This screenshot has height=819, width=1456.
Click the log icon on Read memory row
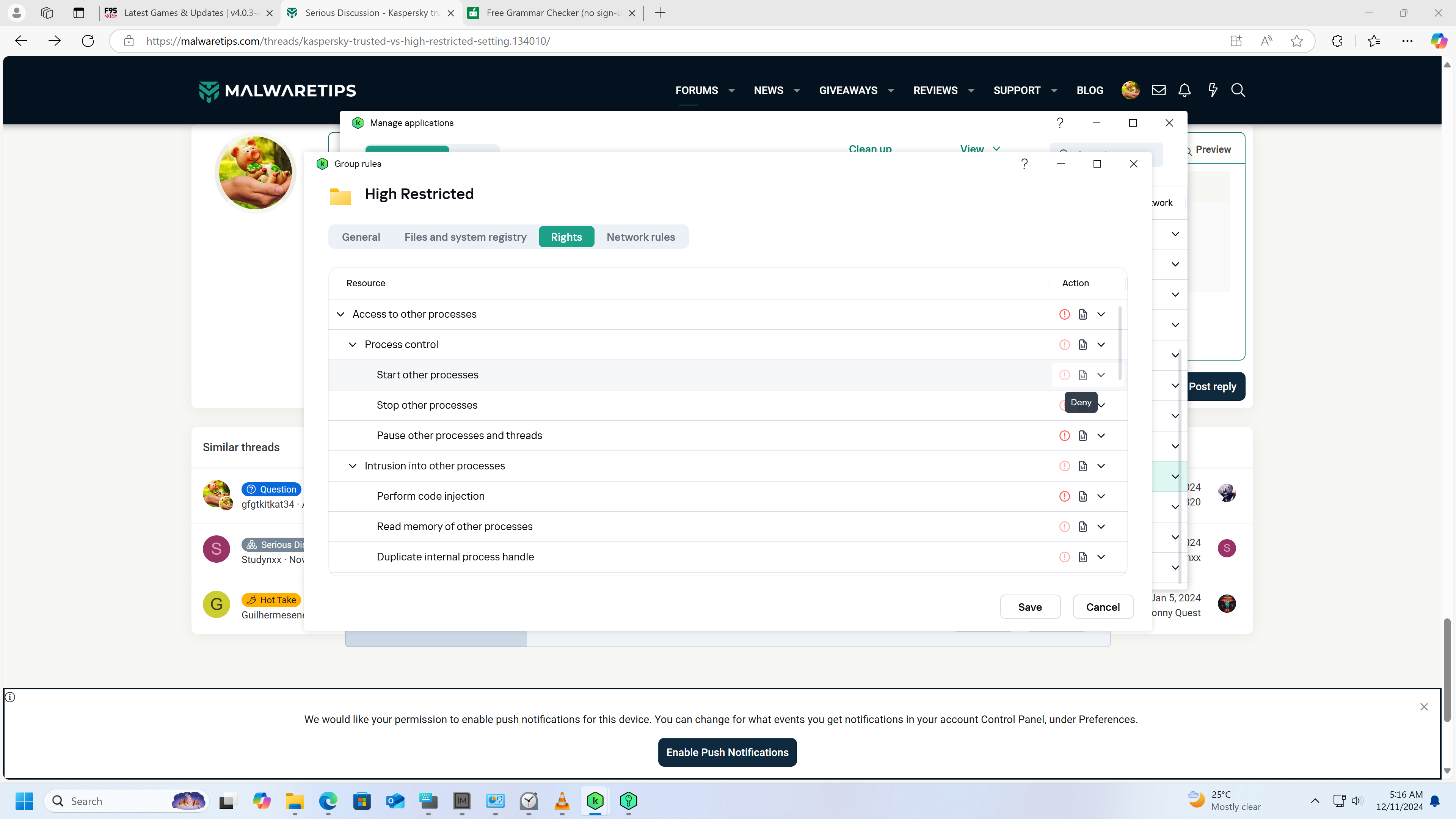1083,527
